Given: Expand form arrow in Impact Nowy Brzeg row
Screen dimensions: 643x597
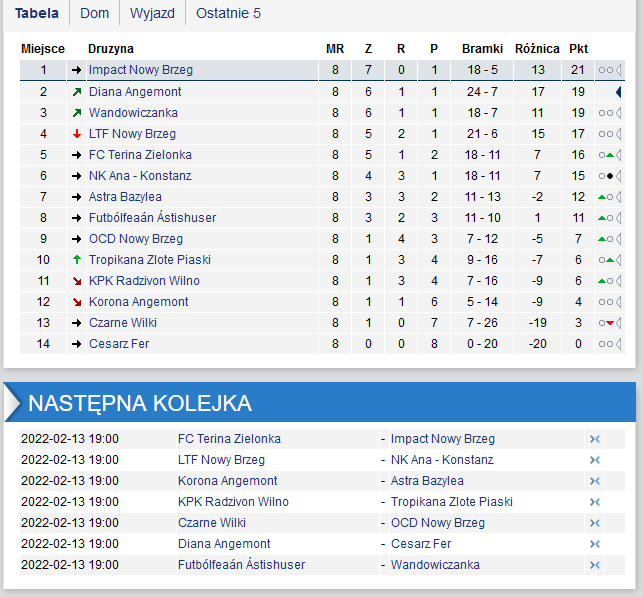Looking at the screenshot, I should [618, 70].
